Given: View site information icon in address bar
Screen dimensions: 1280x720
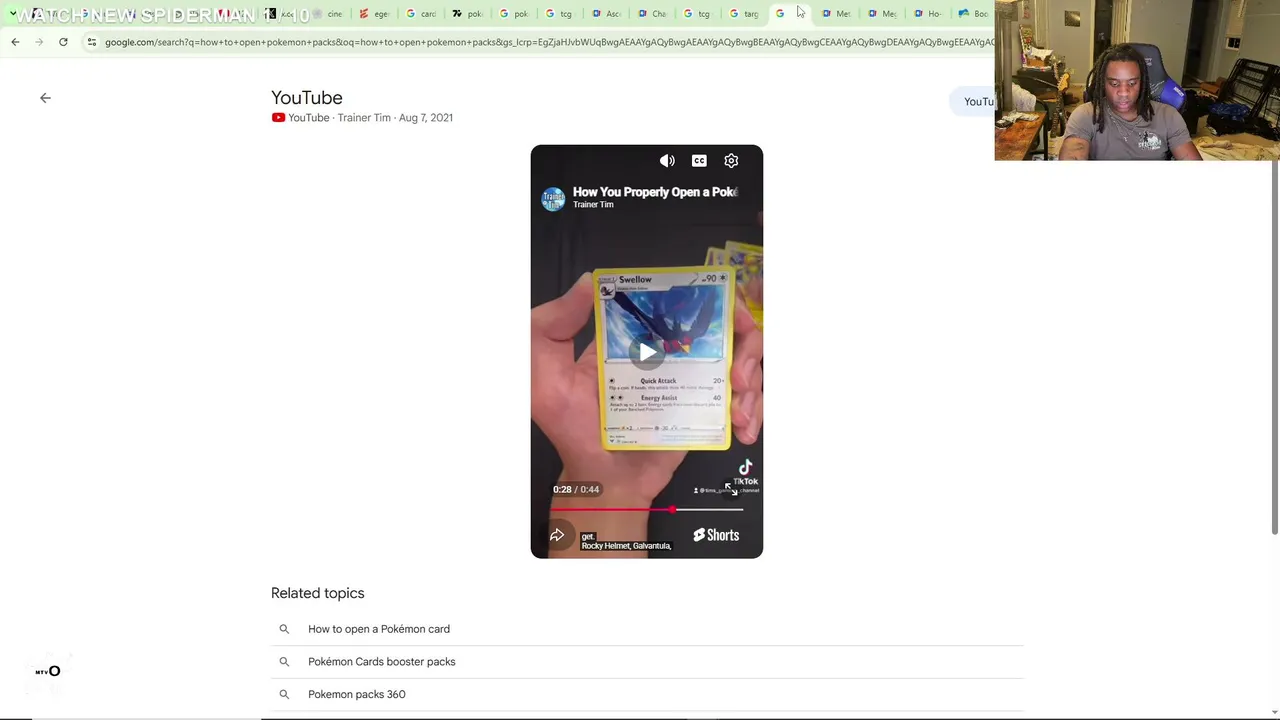Looking at the screenshot, I should (x=91, y=42).
